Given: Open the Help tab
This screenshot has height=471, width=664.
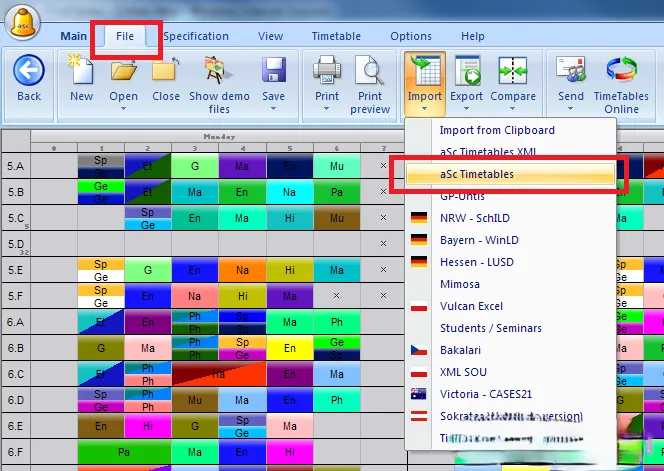Looking at the screenshot, I should coord(473,36).
